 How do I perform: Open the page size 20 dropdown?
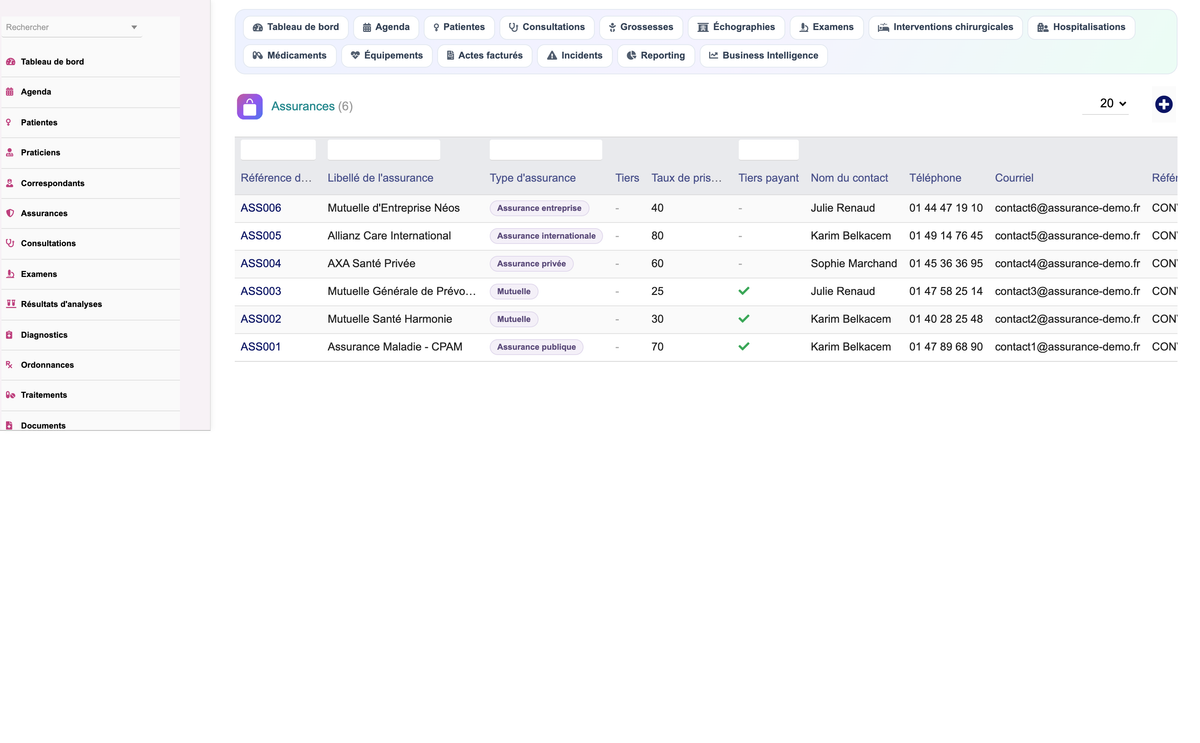click(1106, 104)
